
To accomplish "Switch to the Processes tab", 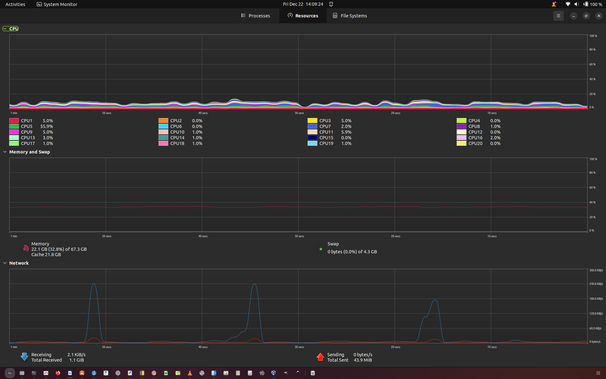I will (255, 16).
